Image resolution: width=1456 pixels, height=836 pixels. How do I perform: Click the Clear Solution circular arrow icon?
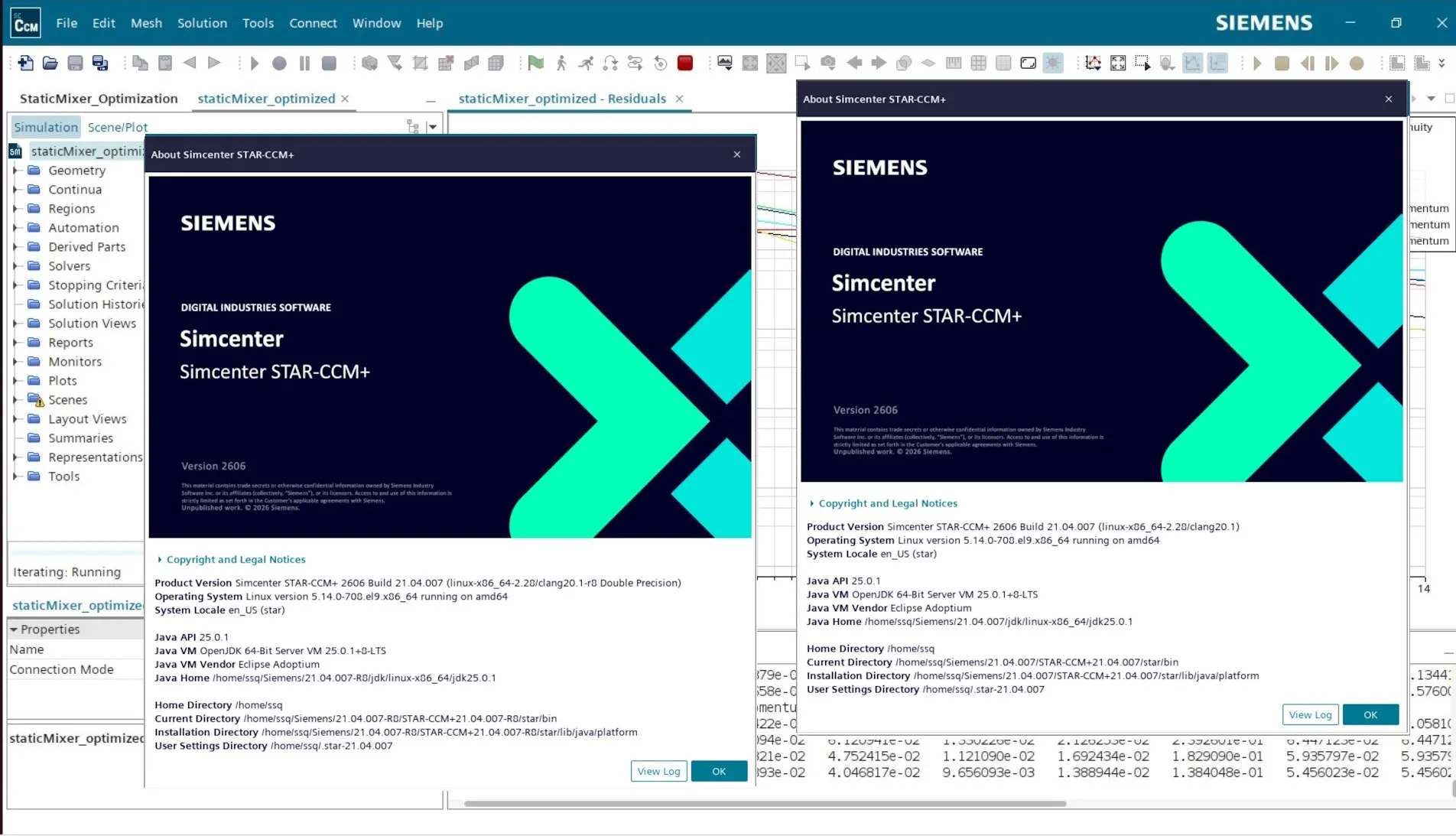[660, 63]
